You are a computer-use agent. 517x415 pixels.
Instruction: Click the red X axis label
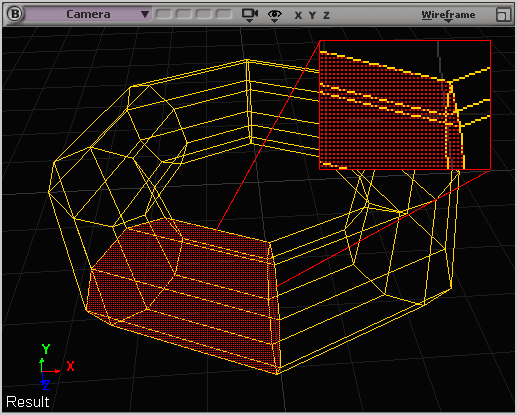[x=70, y=366]
